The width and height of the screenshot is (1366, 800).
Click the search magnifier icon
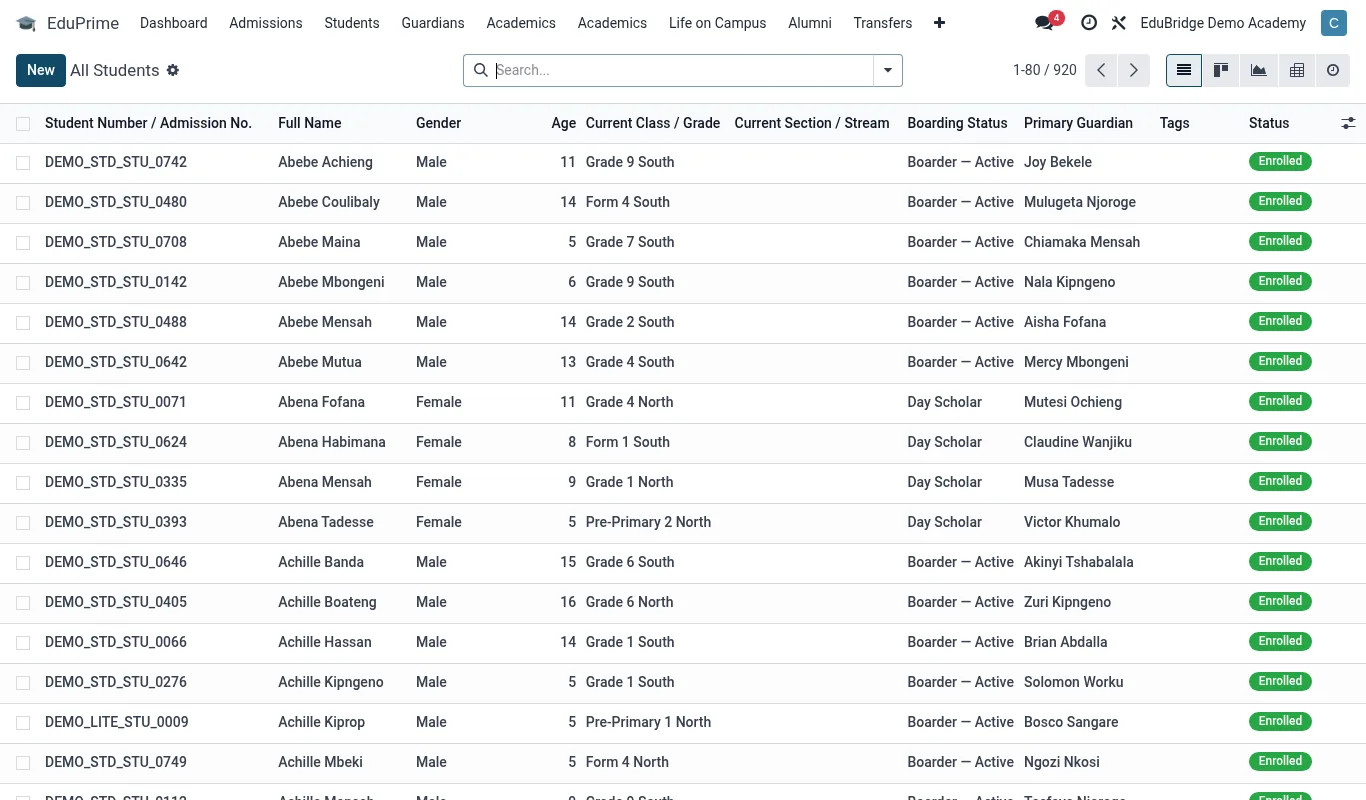coord(480,70)
